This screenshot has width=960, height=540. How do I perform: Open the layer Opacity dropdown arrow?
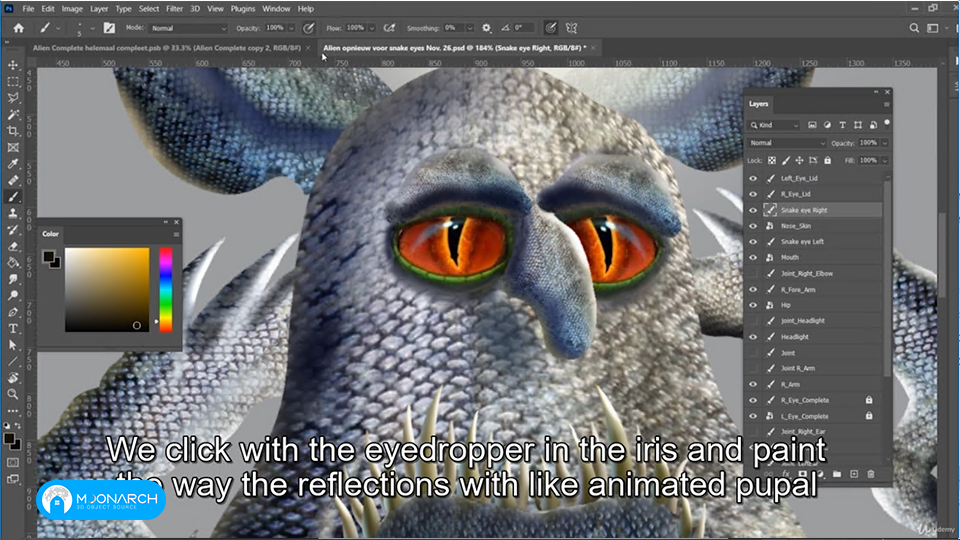[885, 143]
